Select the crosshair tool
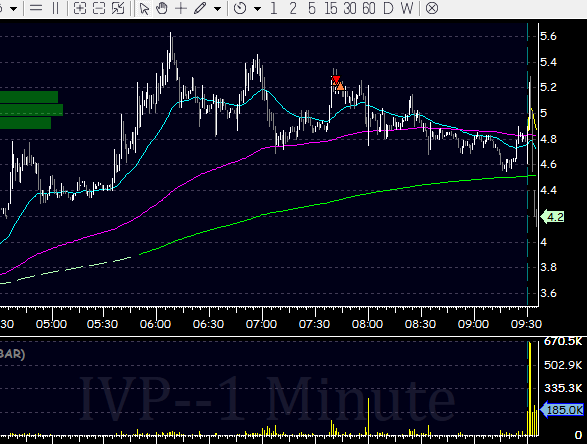587x444 pixels. pyautogui.click(x=181, y=8)
